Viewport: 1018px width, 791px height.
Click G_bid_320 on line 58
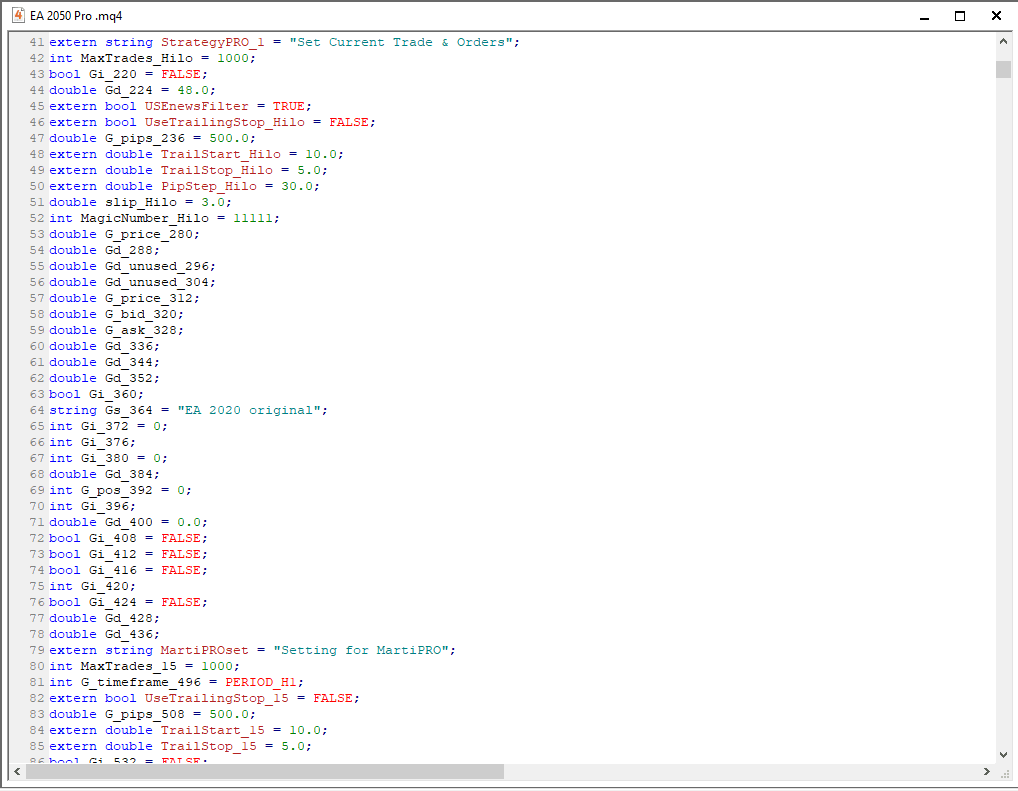pos(141,314)
